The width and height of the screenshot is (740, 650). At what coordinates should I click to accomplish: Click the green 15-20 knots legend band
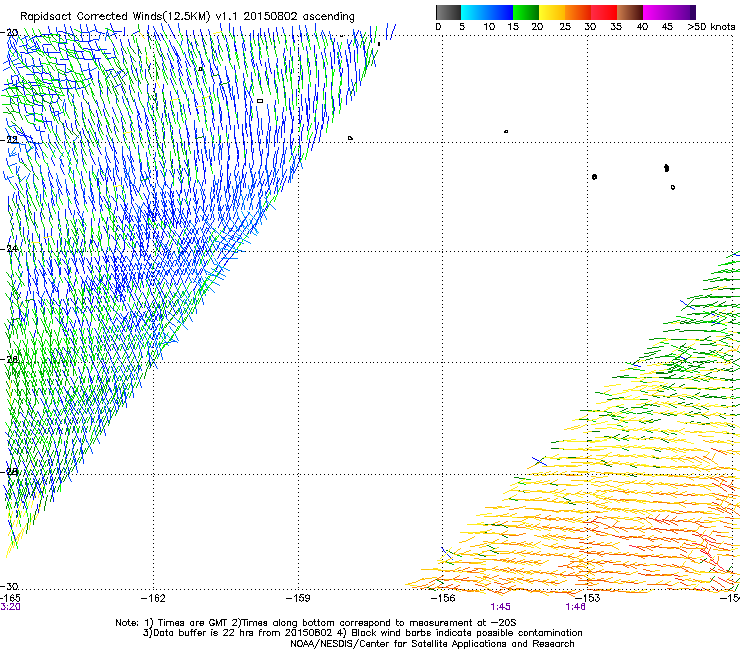(526, 12)
